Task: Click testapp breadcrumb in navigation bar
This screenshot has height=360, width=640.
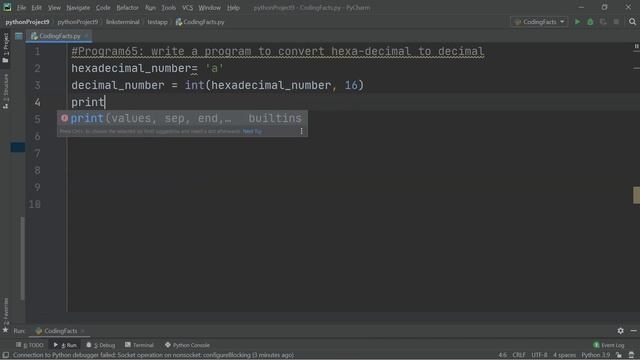Action: click(x=158, y=22)
